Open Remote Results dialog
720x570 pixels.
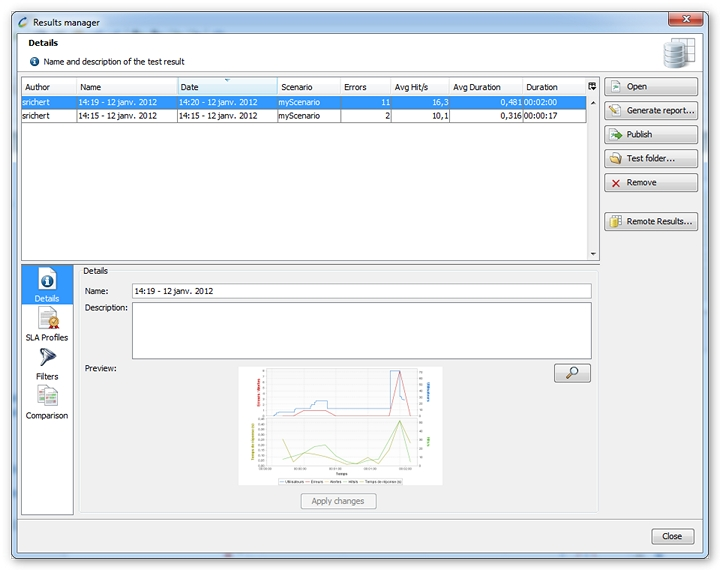pos(651,221)
